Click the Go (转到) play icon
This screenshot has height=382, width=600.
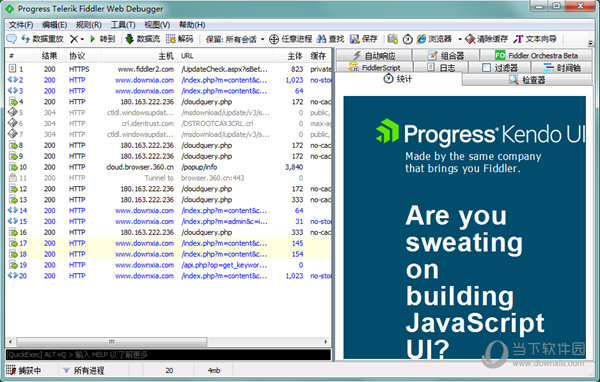click(x=92, y=39)
